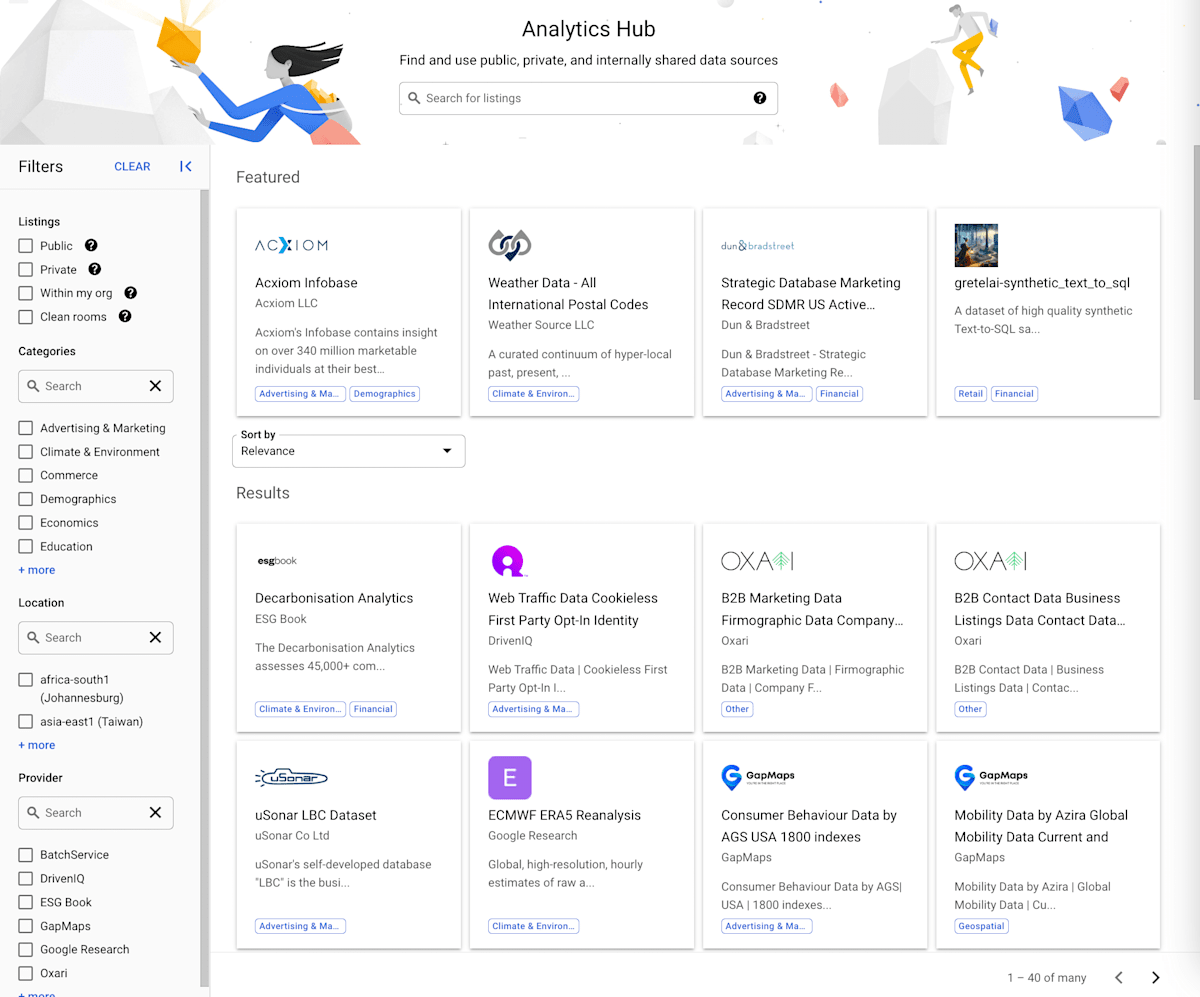Click the dun & bradstreet logo
This screenshot has width=1200, height=997.
coord(758,245)
